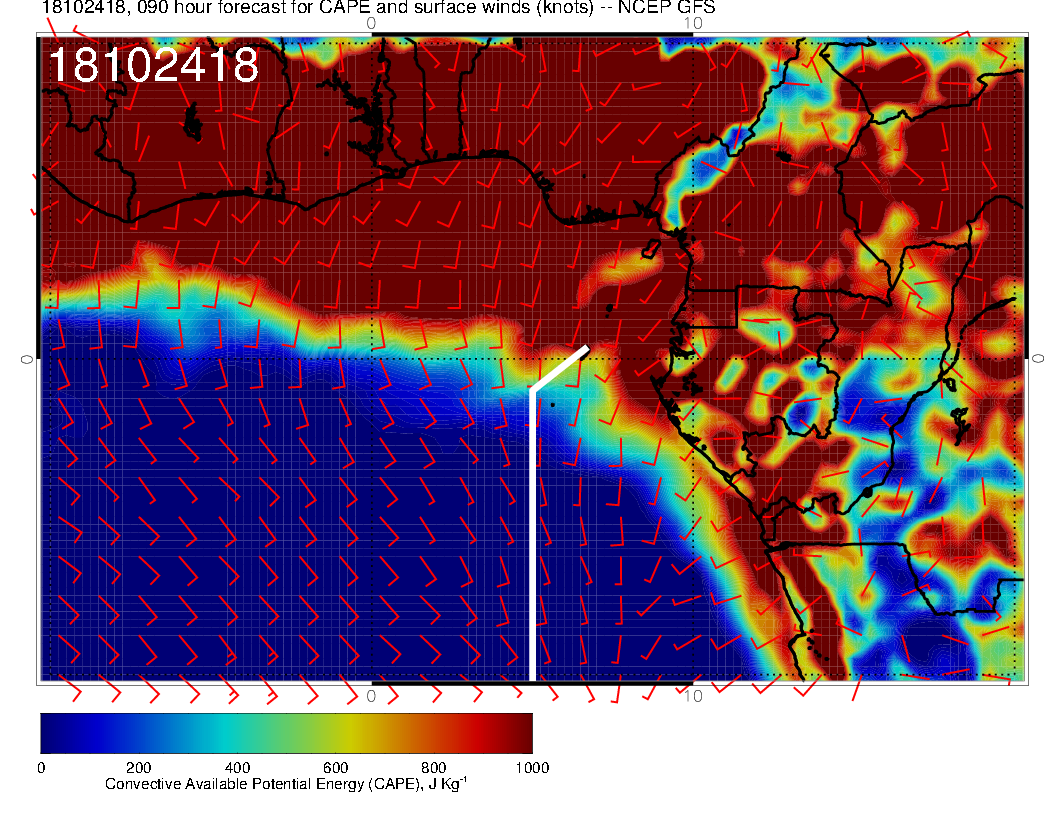Image resolution: width=1056 pixels, height=816 pixels.
Task: Click the 0 tick label under the colorbar
Action: [x=41, y=768]
